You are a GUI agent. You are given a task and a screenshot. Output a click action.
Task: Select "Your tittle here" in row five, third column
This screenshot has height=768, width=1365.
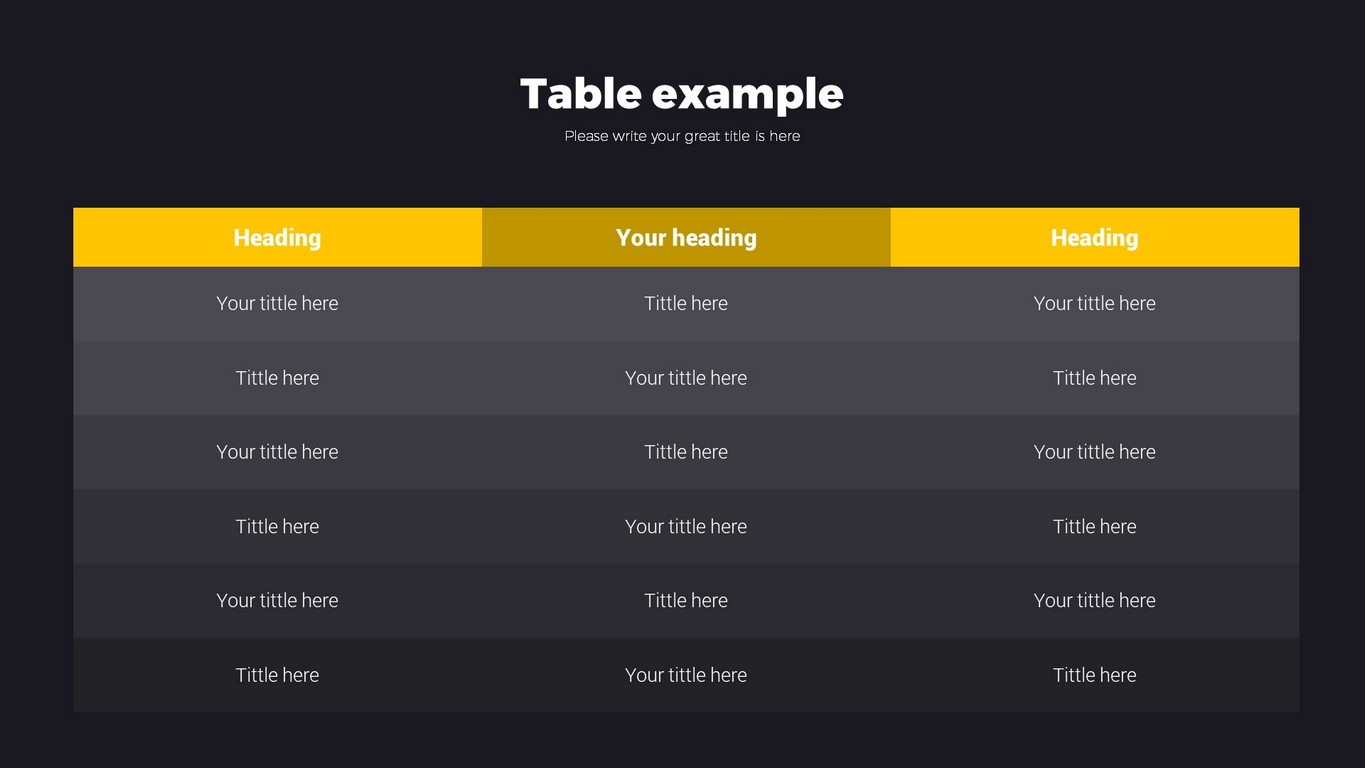coord(1094,600)
